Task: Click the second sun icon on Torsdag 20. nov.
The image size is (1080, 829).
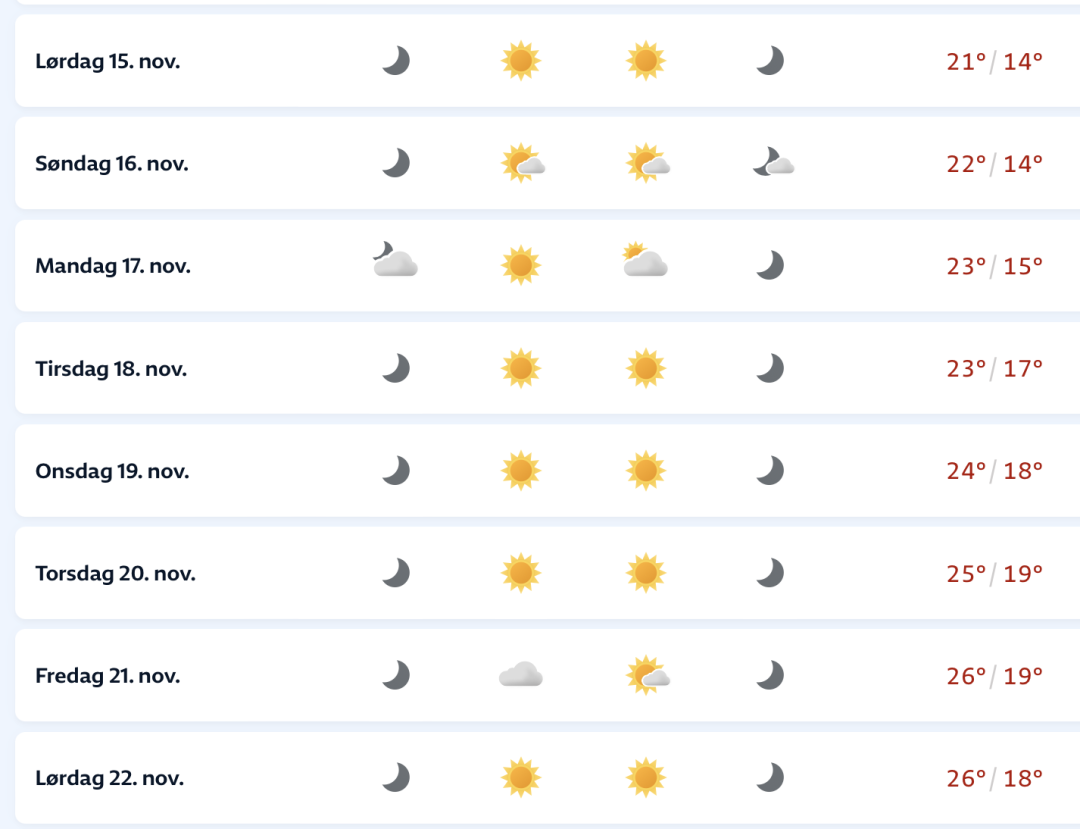Action: (x=646, y=573)
